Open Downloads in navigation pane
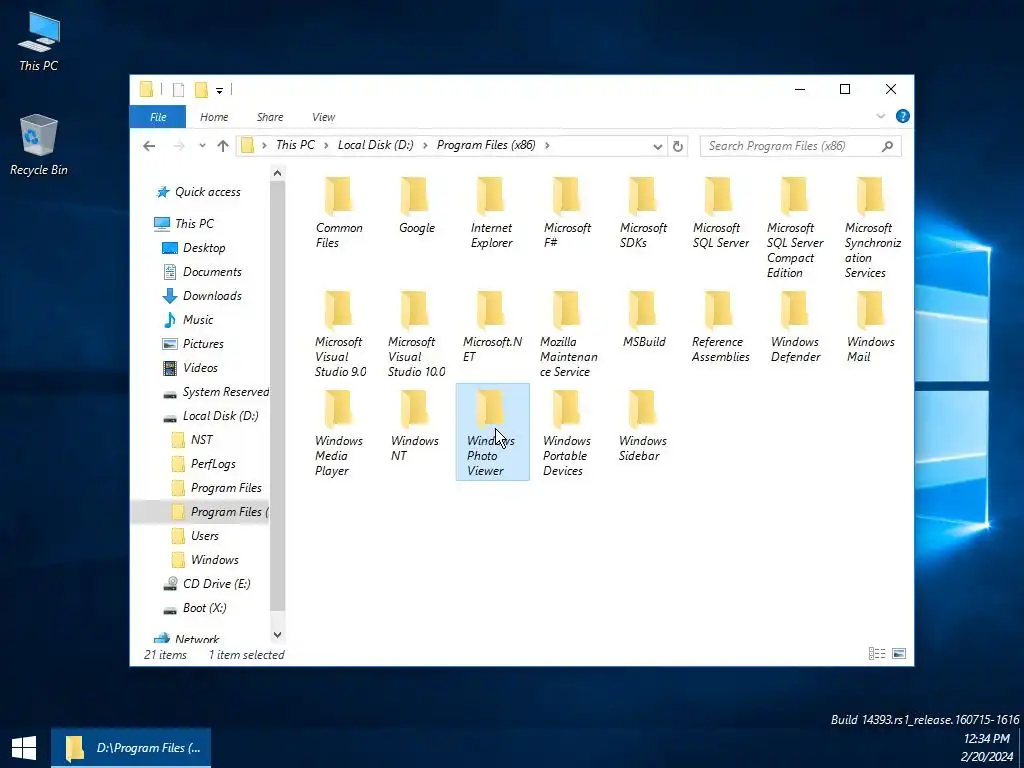 click(202, 296)
